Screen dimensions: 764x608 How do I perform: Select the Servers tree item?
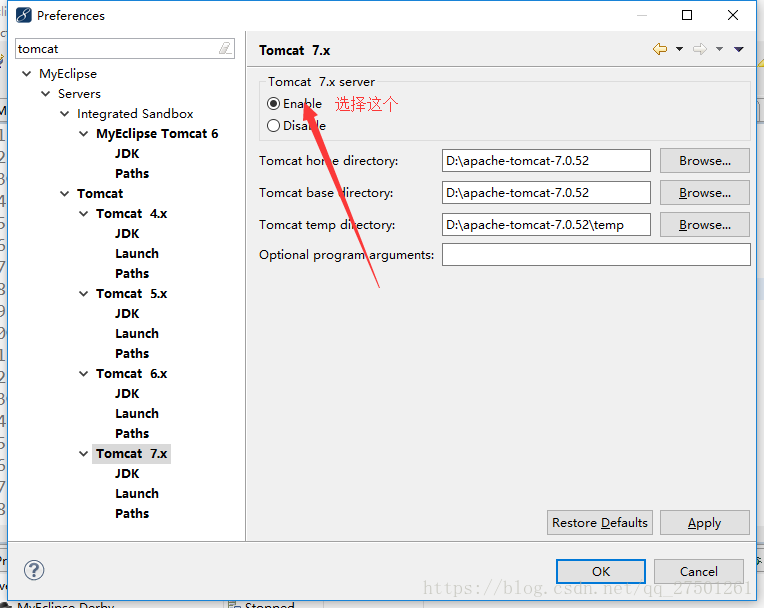(79, 94)
